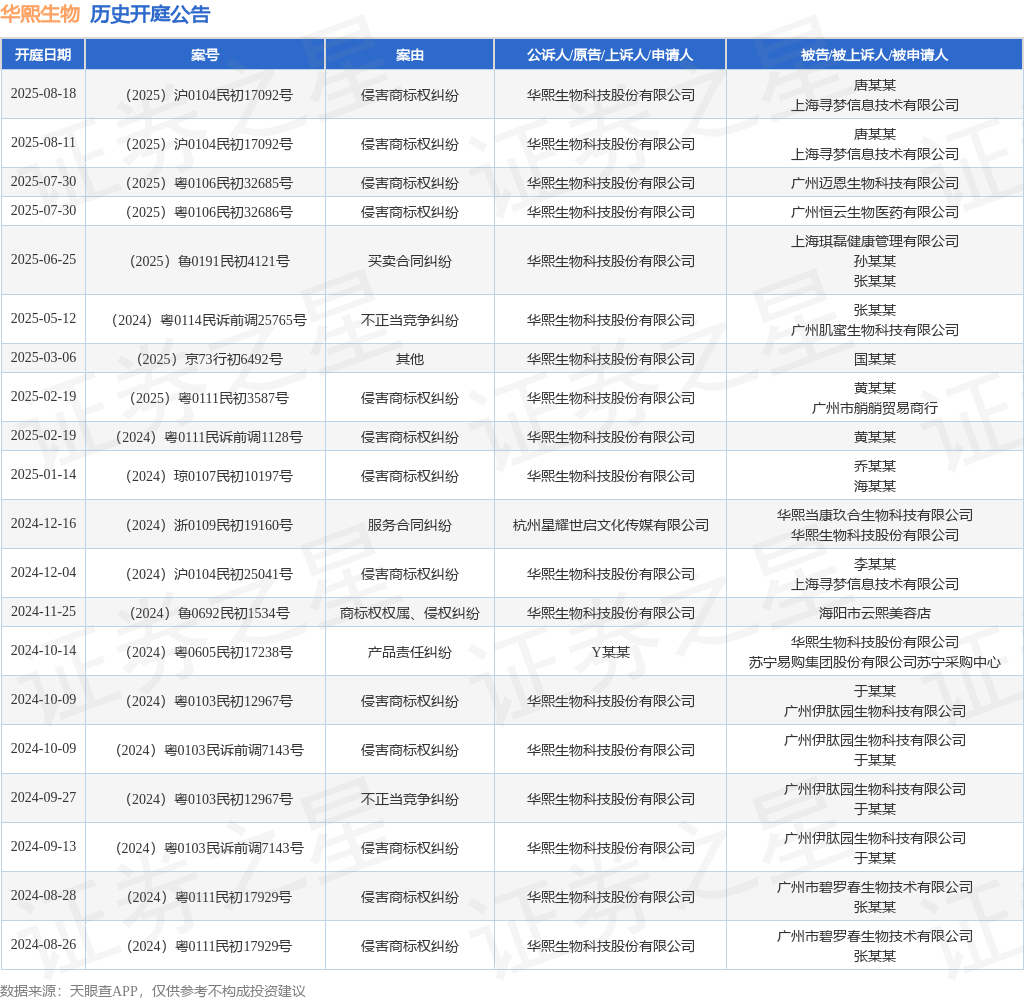Select the date 2024-12-16
1024x1000 pixels.
coord(43,523)
